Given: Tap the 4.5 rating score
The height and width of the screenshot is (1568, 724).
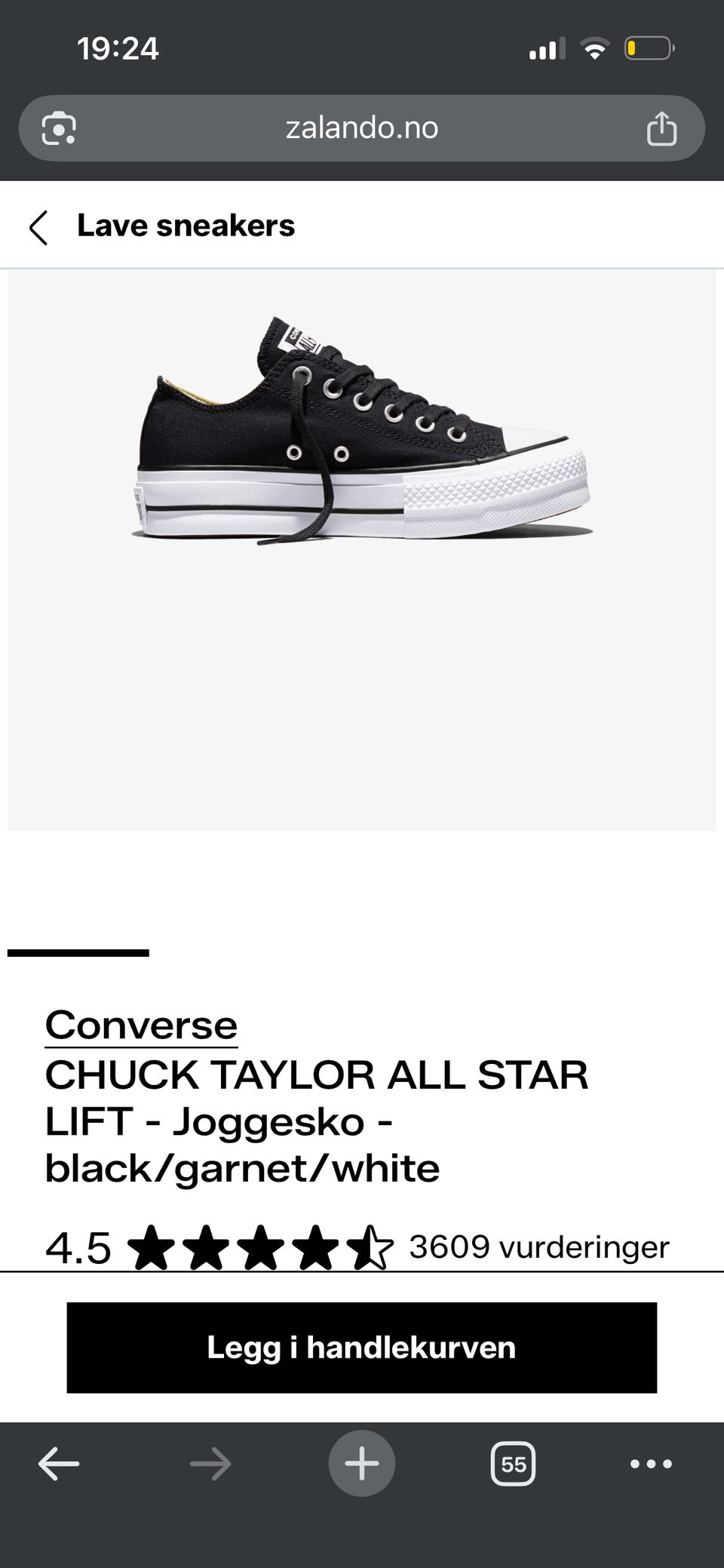Looking at the screenshot, I should tap(78, 1247).
